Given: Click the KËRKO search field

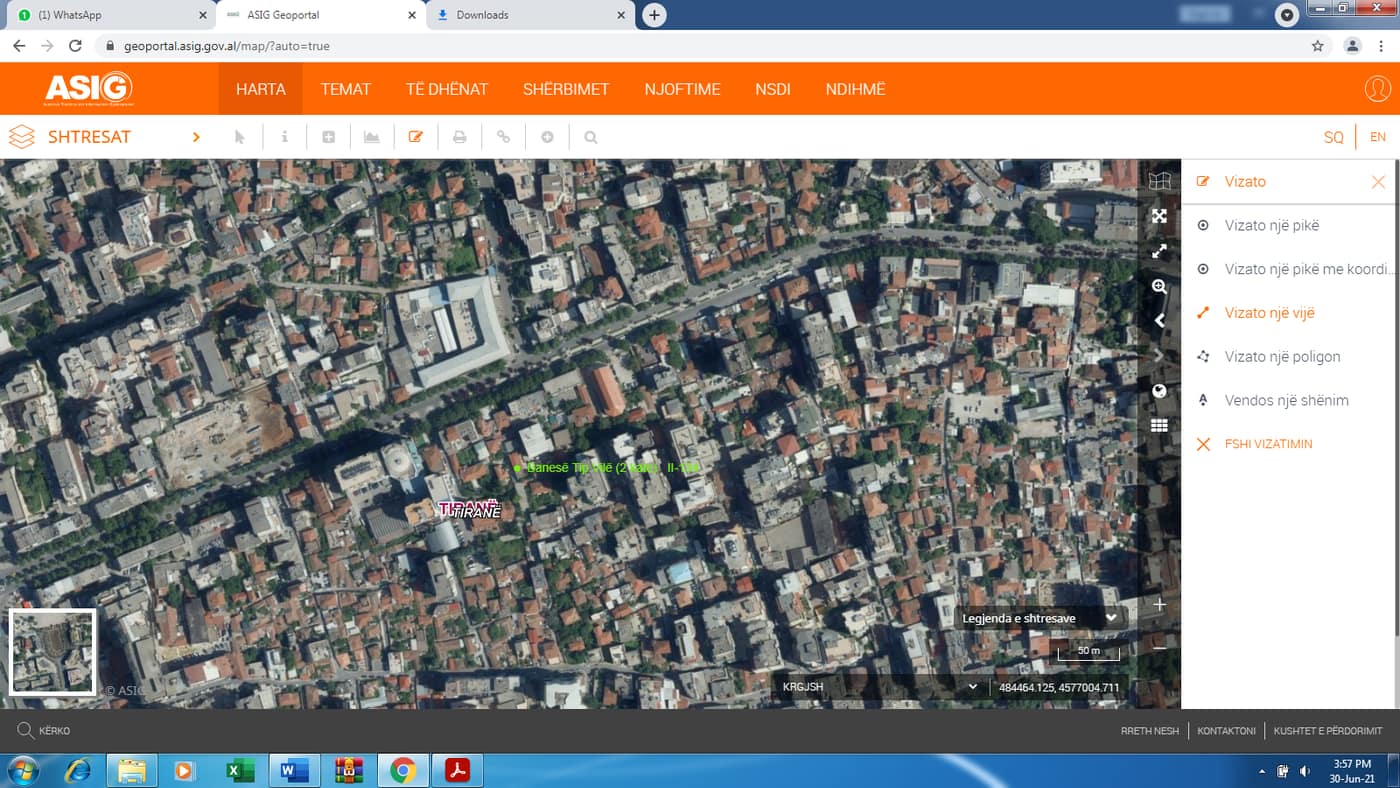Looking at the screenshot, I should (55, 731).
